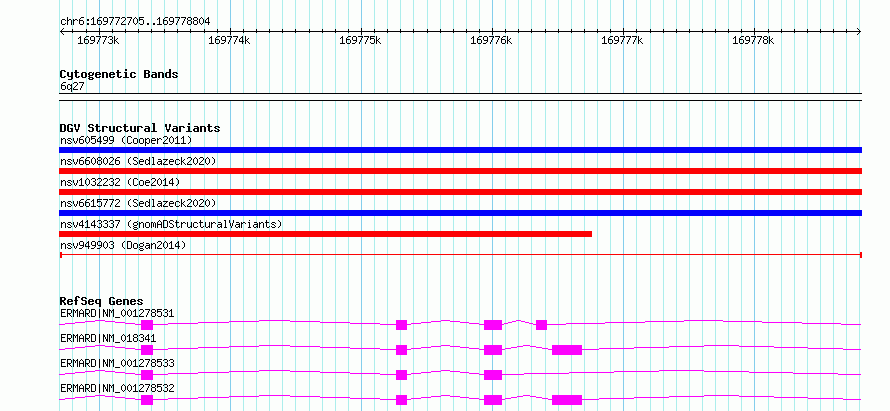Click the Cytogenetic Bands track heading
Image resolution: width=890 pixels, height=411 pixels.
[119, 74]
